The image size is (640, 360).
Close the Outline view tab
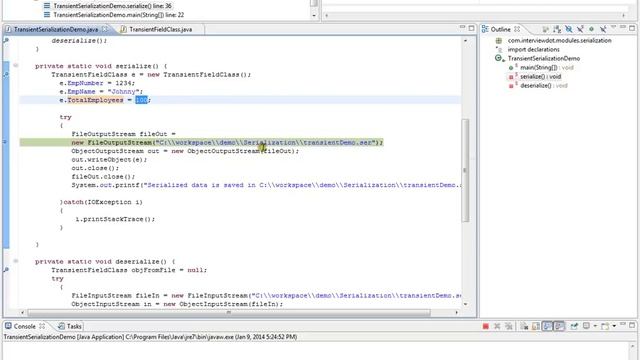point(517,29)
